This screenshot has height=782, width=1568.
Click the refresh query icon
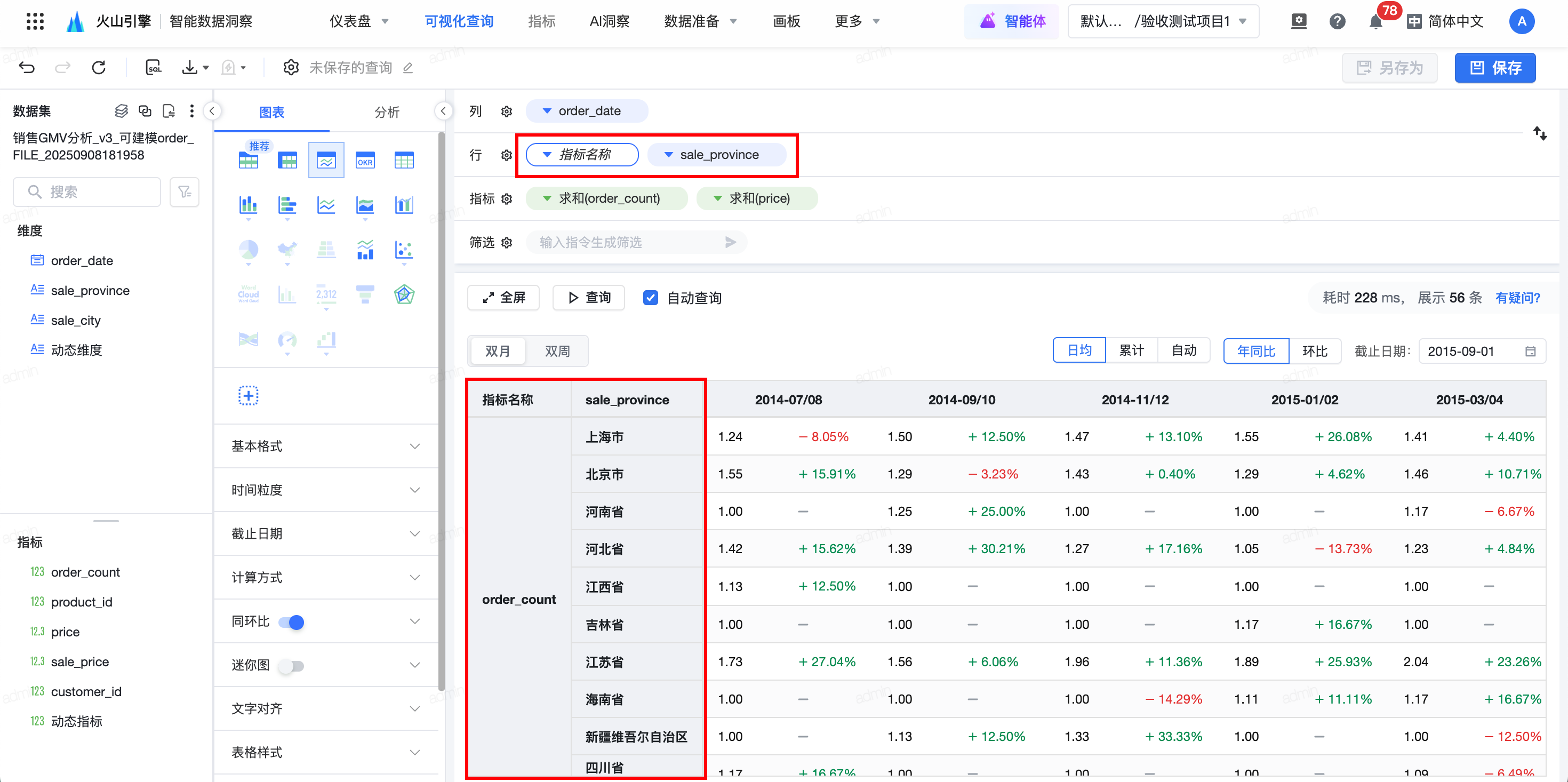(99, 68)
